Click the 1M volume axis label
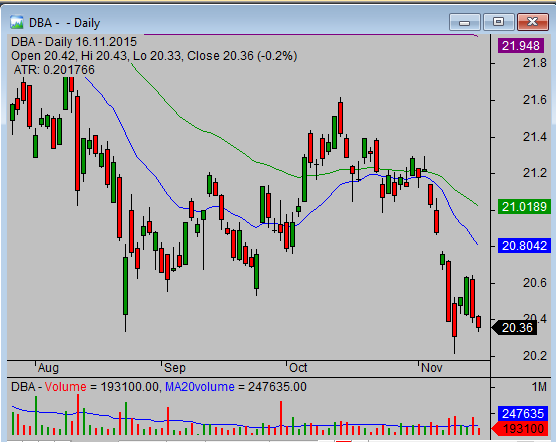 click(x=539, y=387)
